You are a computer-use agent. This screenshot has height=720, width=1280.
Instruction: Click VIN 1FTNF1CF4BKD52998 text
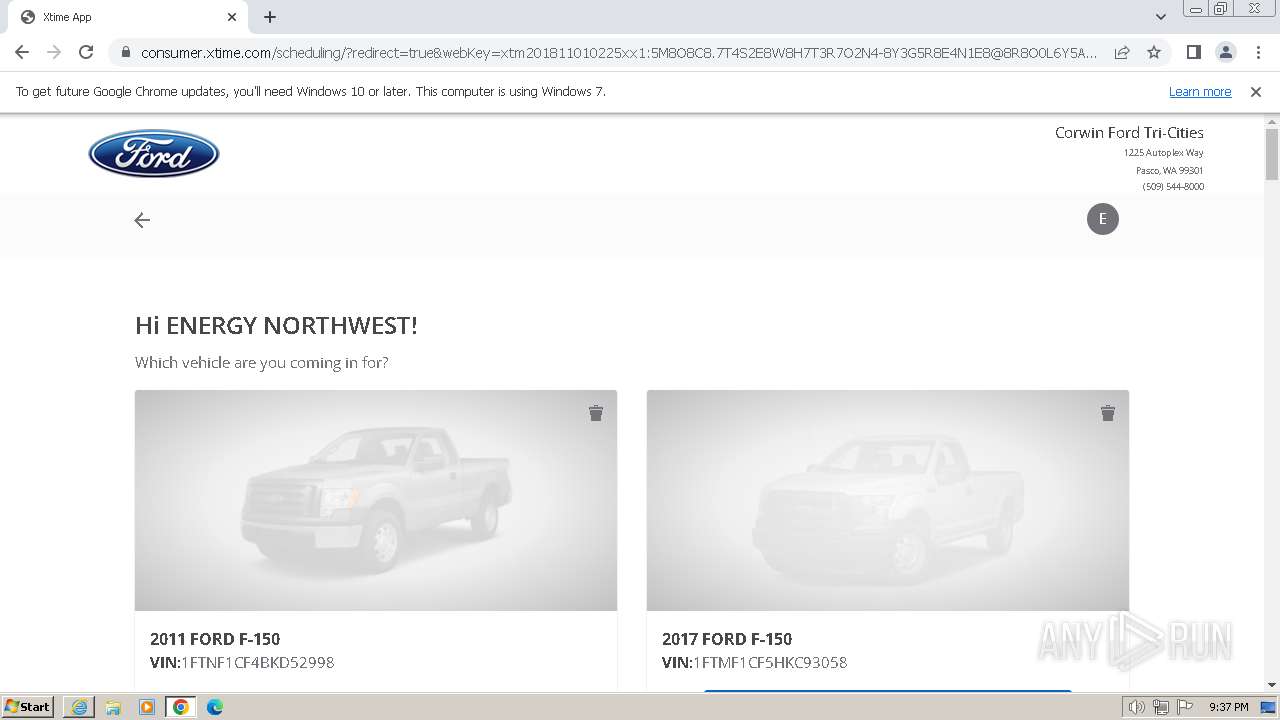pyautogui.click(x=242, y=662)
